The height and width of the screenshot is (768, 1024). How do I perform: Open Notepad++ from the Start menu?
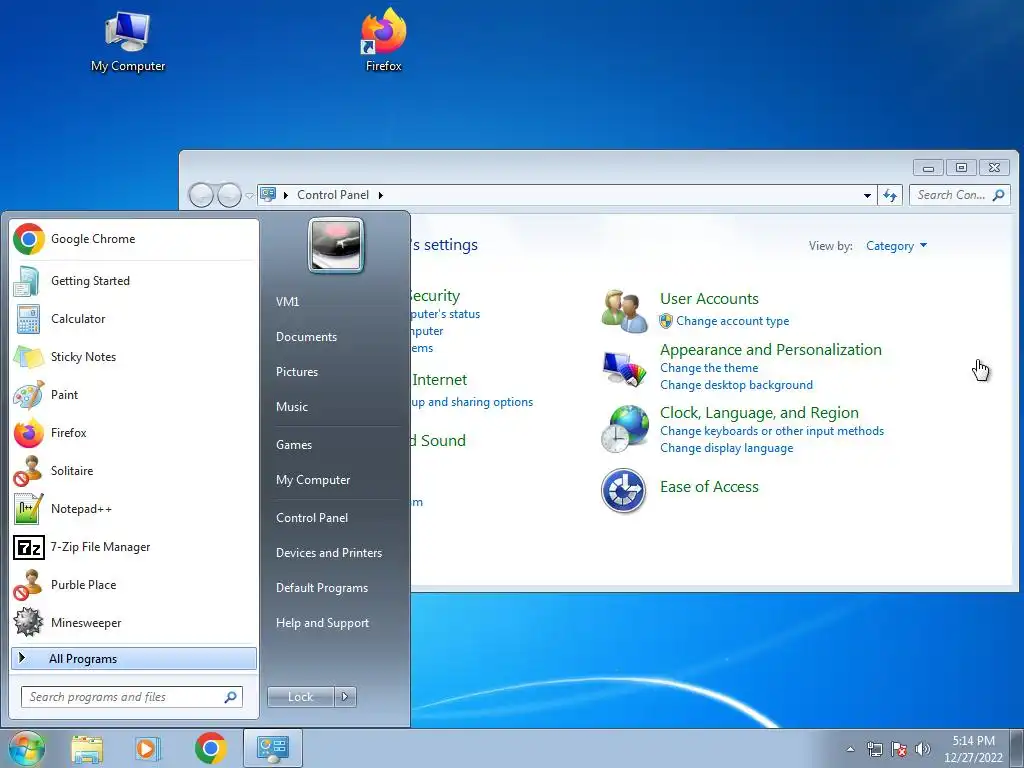tap(134, 509)
